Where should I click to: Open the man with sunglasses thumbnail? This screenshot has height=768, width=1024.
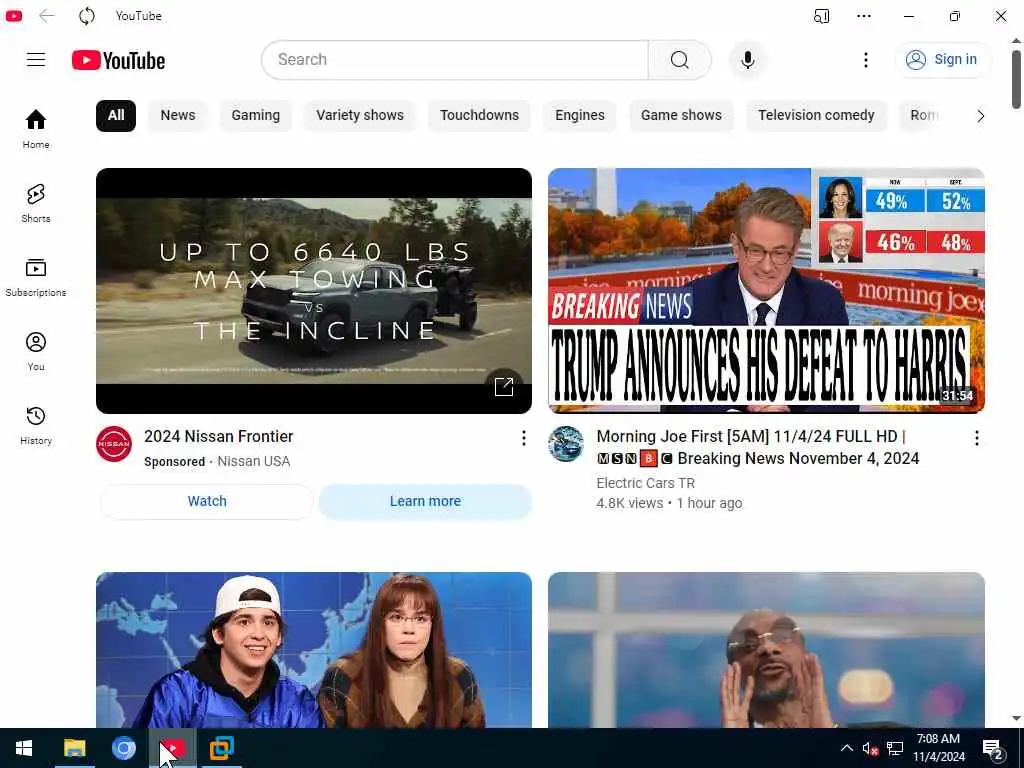(x=766, y=650)
